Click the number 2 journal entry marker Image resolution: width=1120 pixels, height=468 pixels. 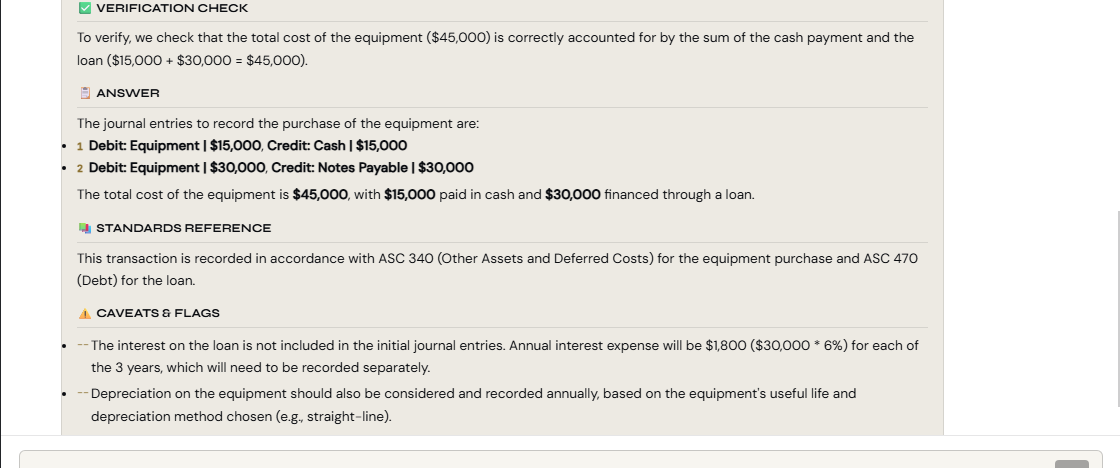point(79,168)
